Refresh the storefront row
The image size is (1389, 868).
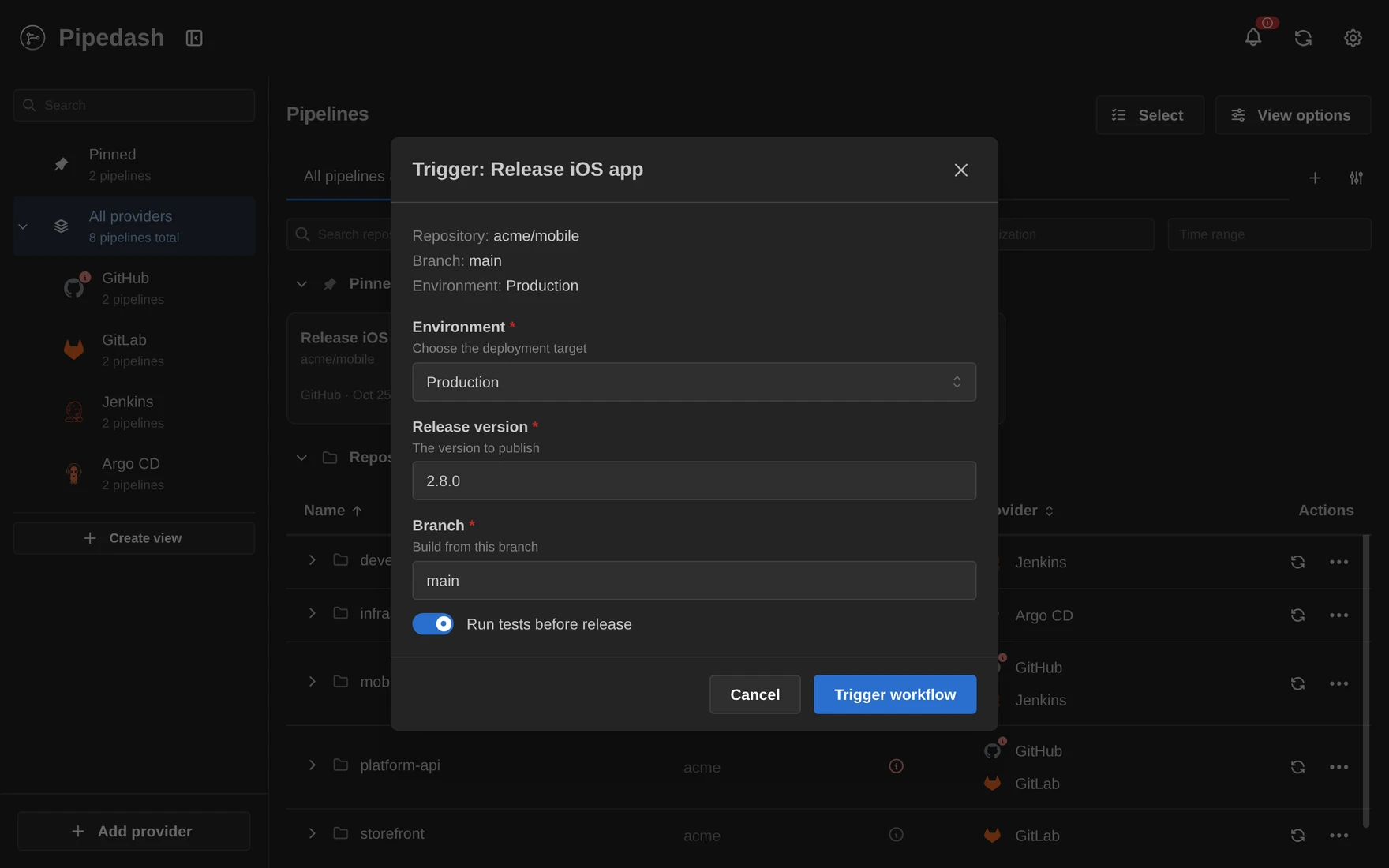coord(1297,835)
